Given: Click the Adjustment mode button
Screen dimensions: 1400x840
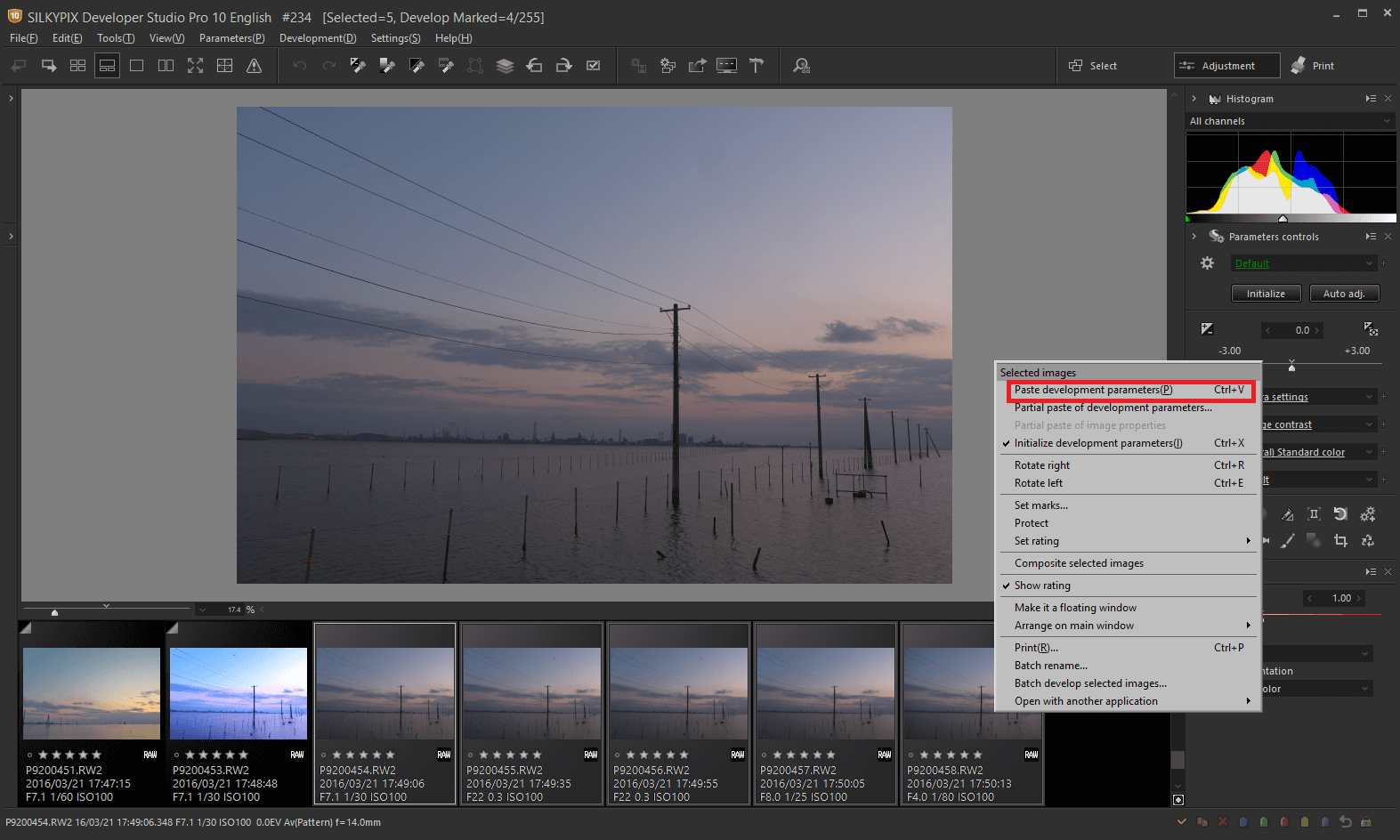Looking at the screenshot, I should click(x=1226, y=66).
